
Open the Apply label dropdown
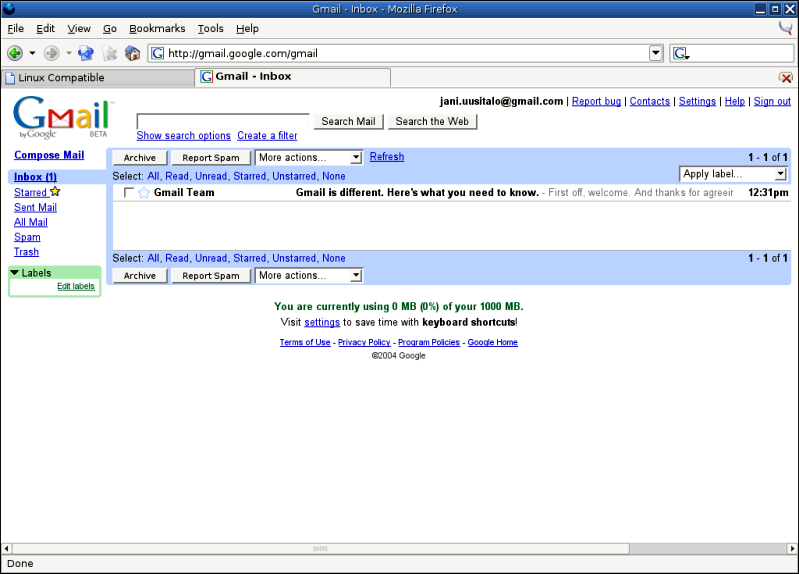click(x=733, y=174)
